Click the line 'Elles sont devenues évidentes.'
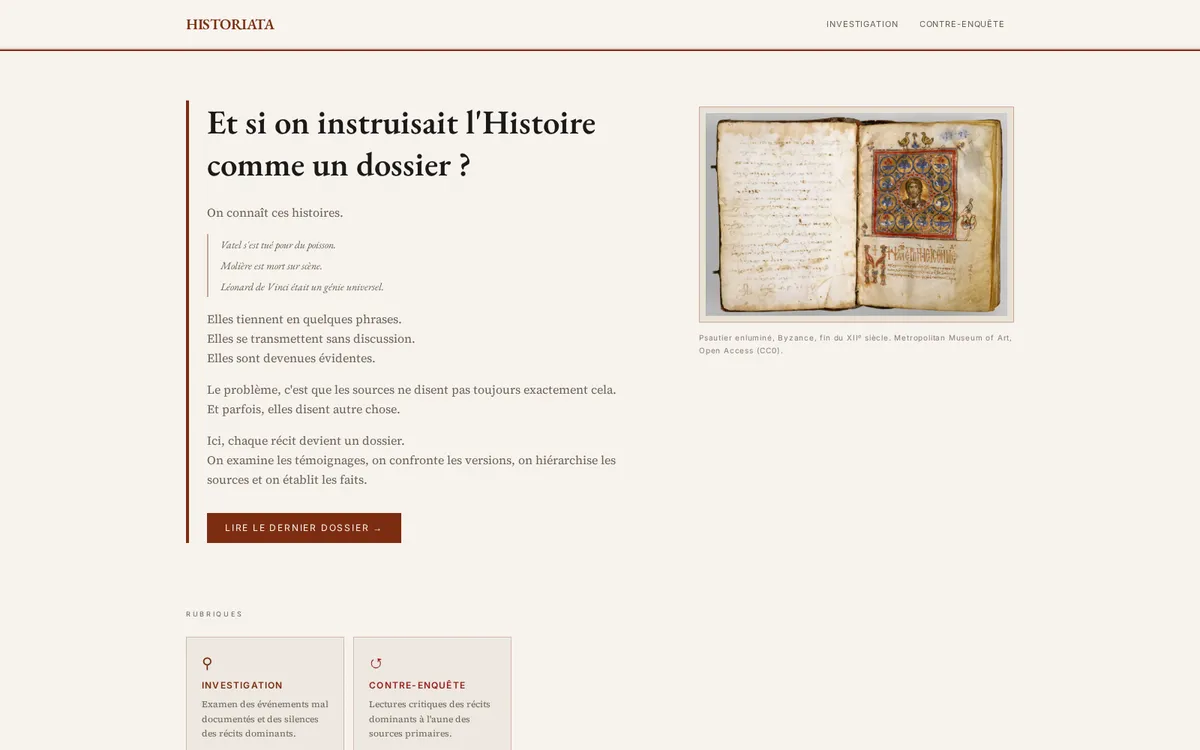 pyautogui.click(x=291, y=358)
